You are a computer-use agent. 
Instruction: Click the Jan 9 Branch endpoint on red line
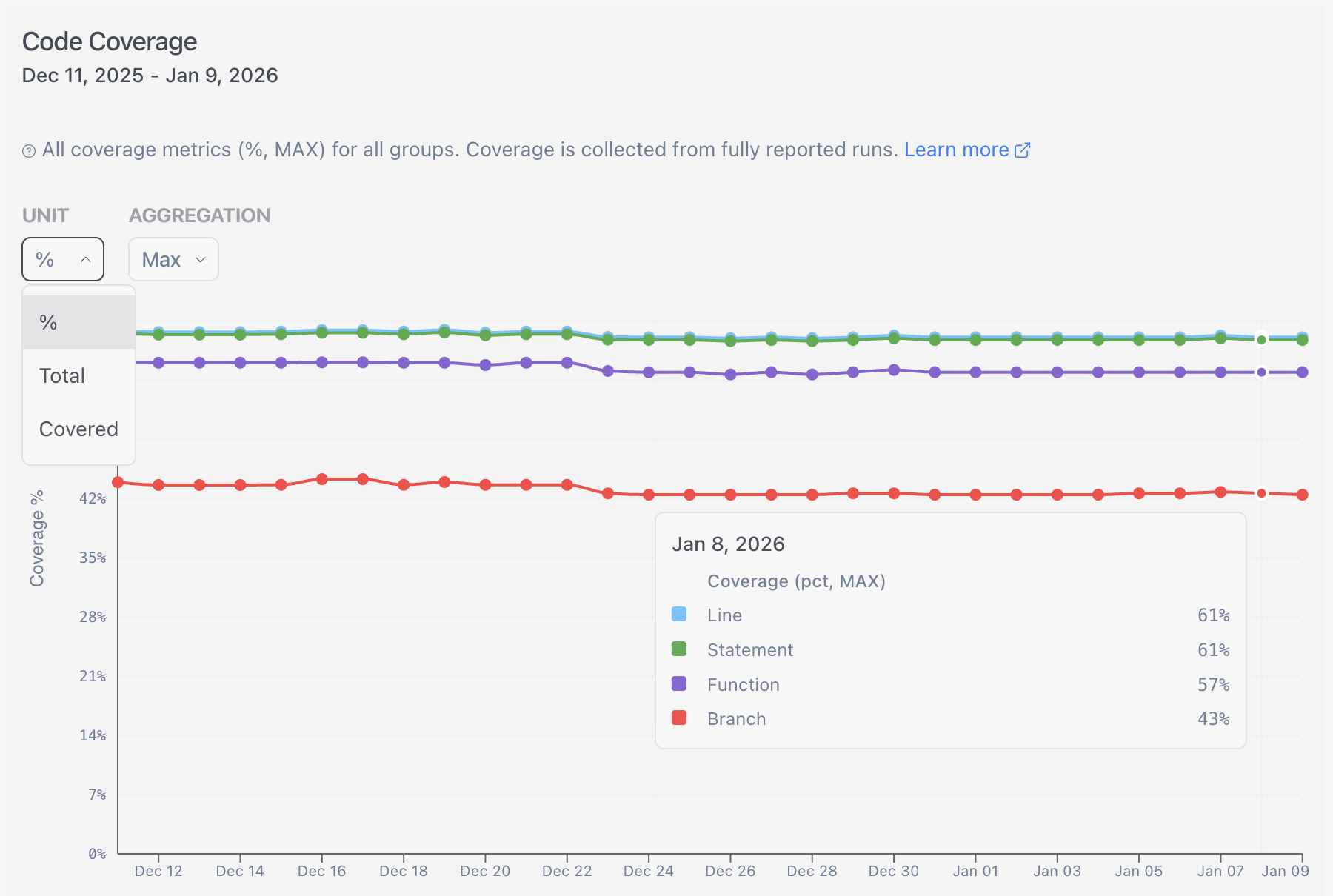click(x=1302, y=495)
